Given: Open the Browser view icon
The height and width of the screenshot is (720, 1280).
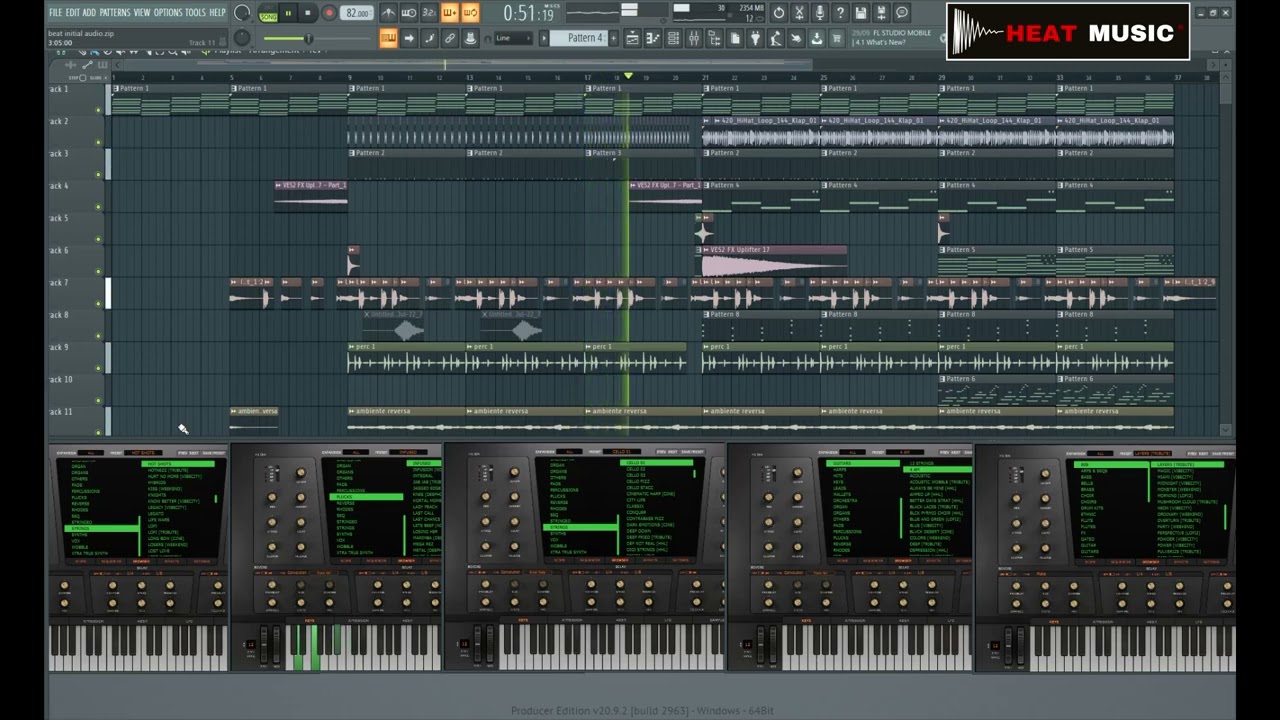Looking at the screenshot, I should click(714, 38).
